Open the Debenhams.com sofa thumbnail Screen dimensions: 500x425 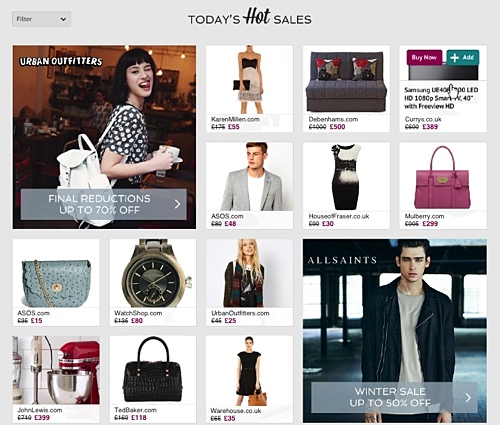tap(346, 80)
